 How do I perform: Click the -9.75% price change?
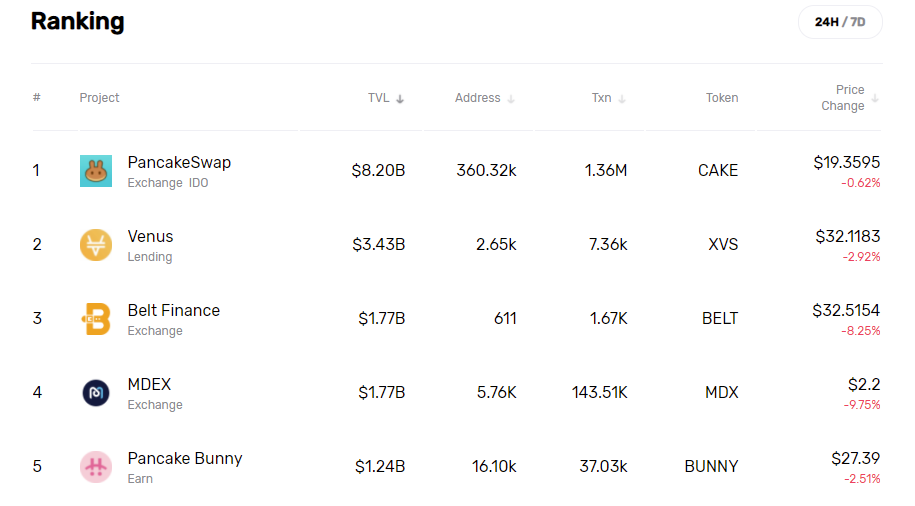(862, 405)
